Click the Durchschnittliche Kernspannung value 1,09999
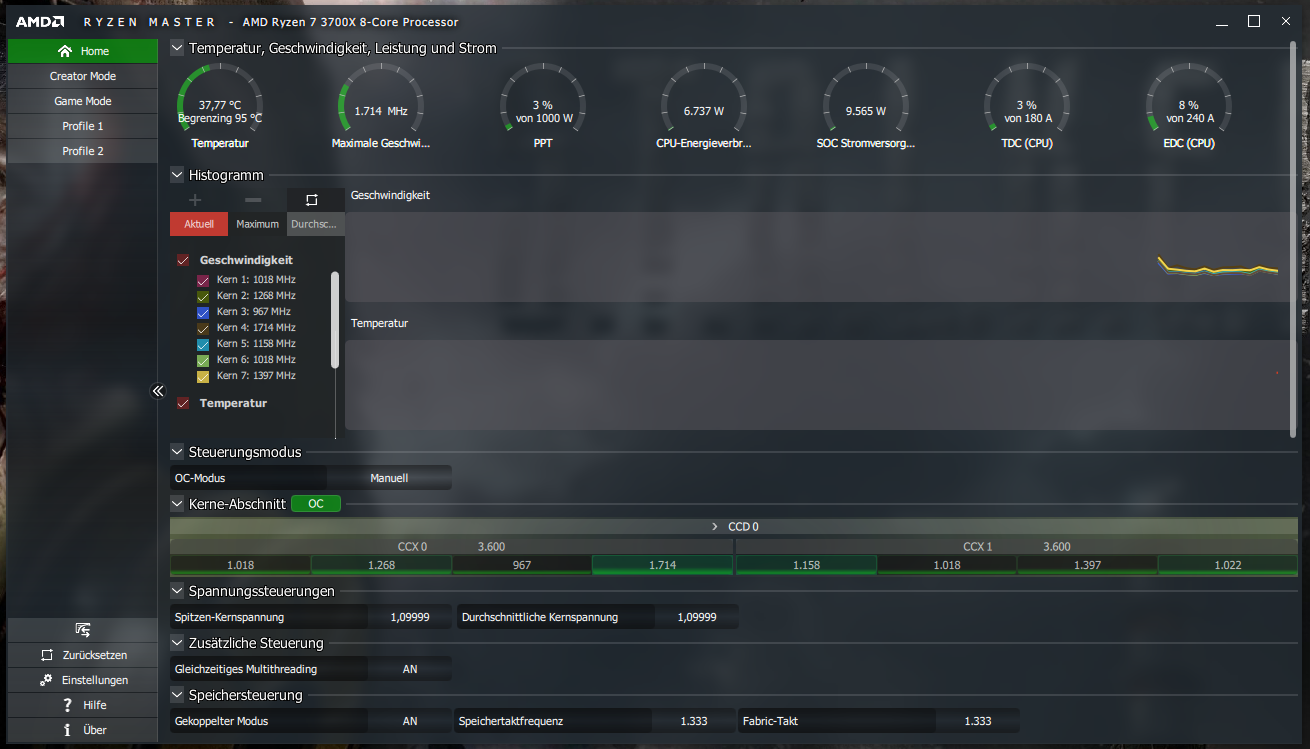The width and height of the screenshot is (1310, 749). [697, 617]
